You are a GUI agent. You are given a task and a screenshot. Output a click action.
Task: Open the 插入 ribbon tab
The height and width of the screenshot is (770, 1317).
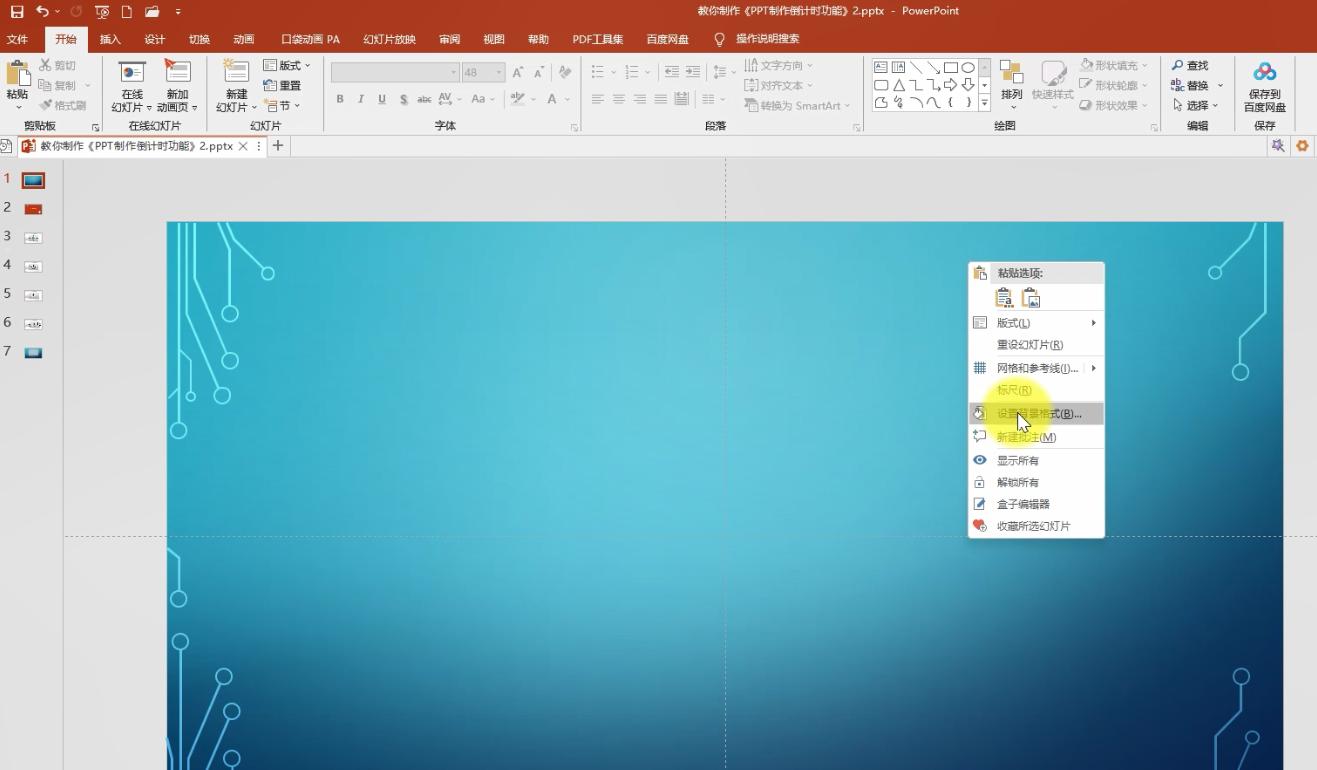pos(110,40)
